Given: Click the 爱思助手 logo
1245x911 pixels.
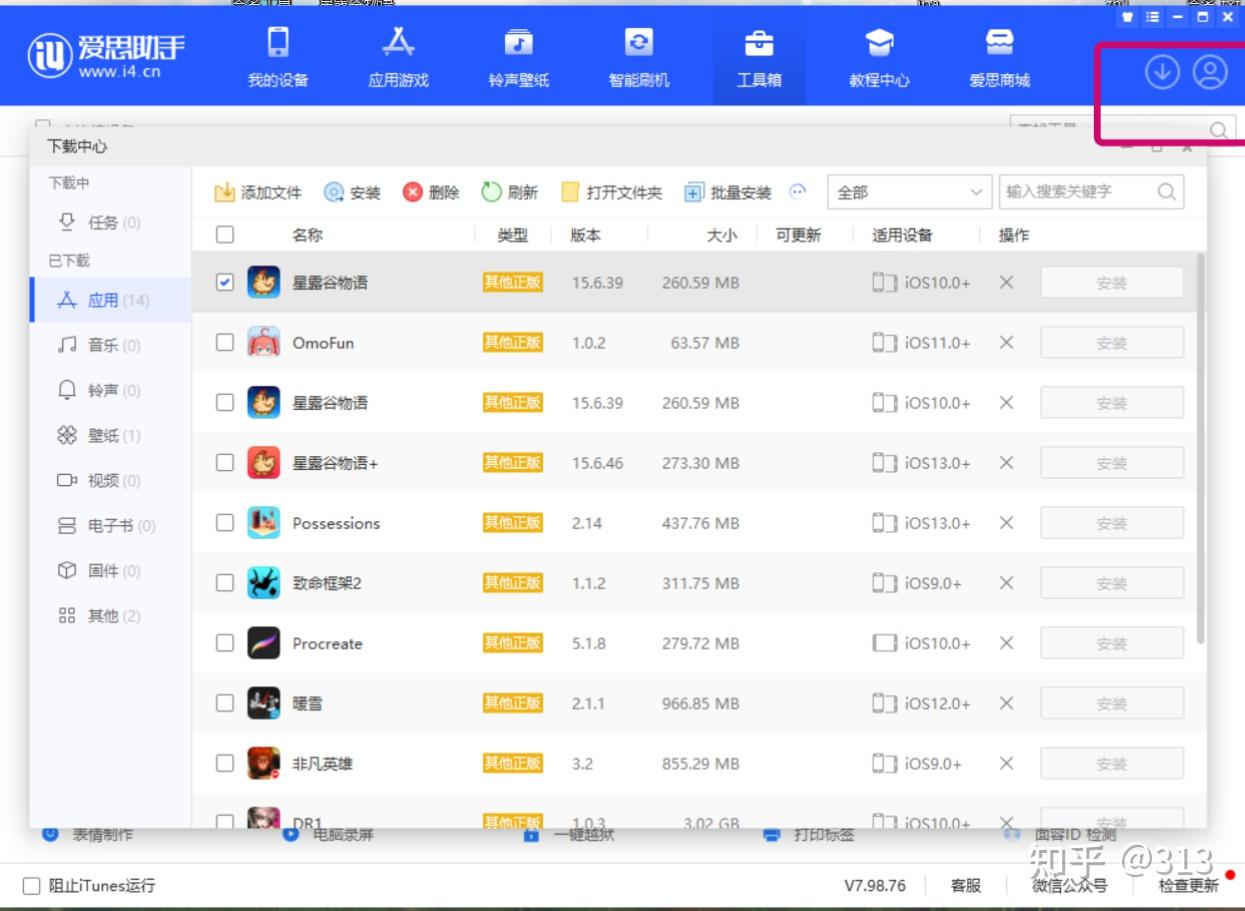Looking at the screenshot, I should (x=106, y=56).
